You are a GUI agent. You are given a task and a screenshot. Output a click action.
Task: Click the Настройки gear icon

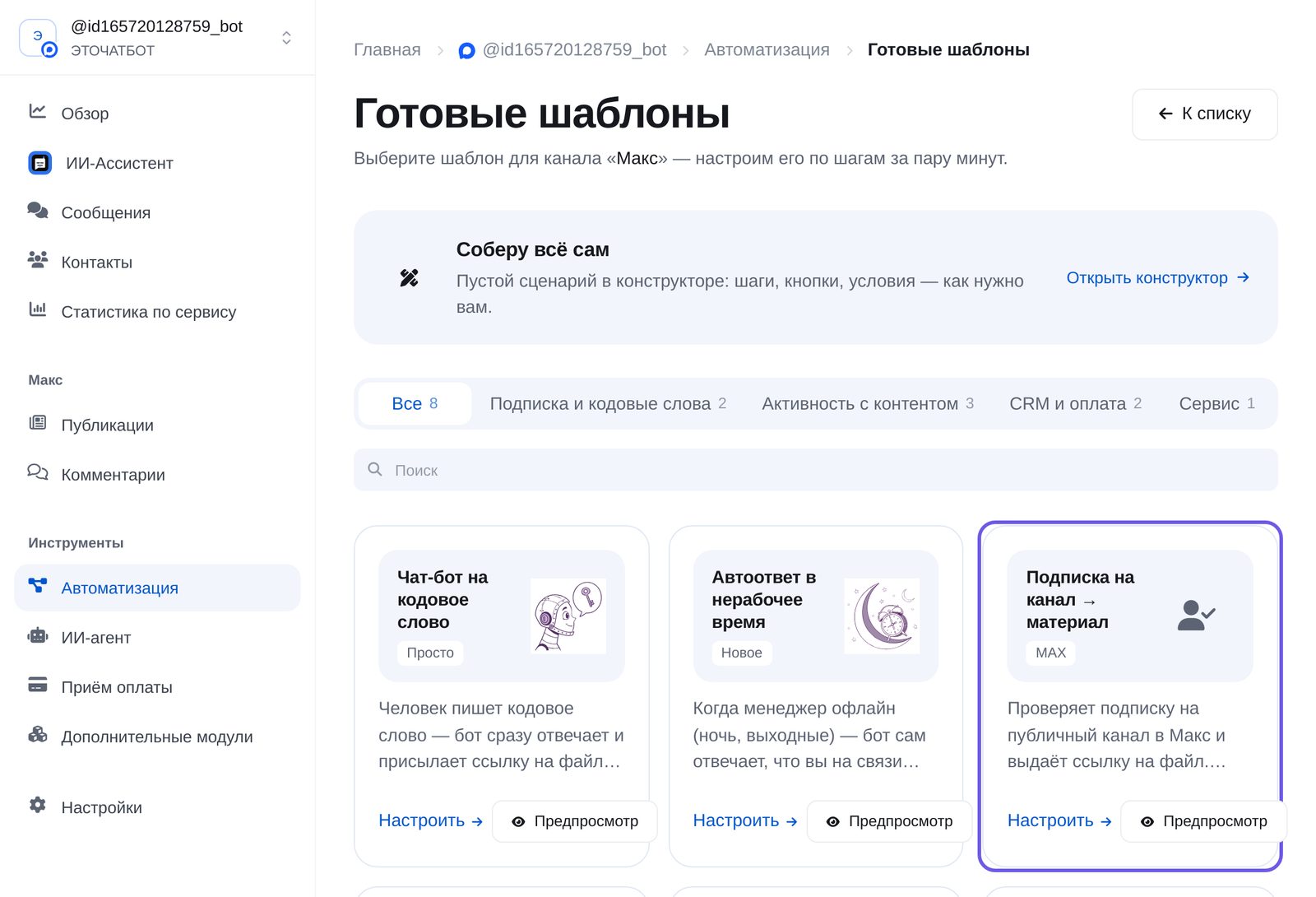tap(38, 806)
